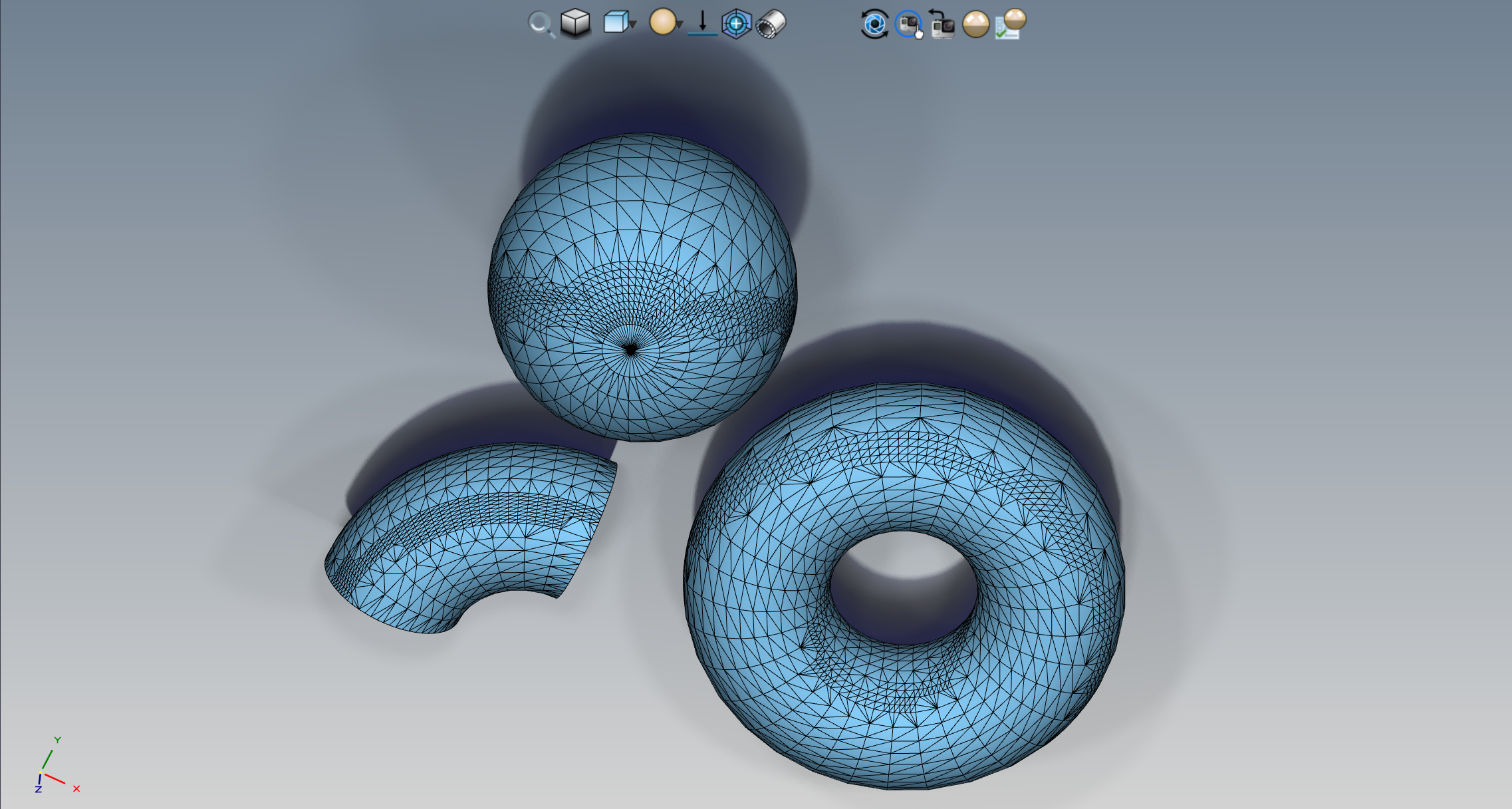The image size is (1512, 809).
Task: Click the blue camera aperture refresh icon
Action: (874, 25)
